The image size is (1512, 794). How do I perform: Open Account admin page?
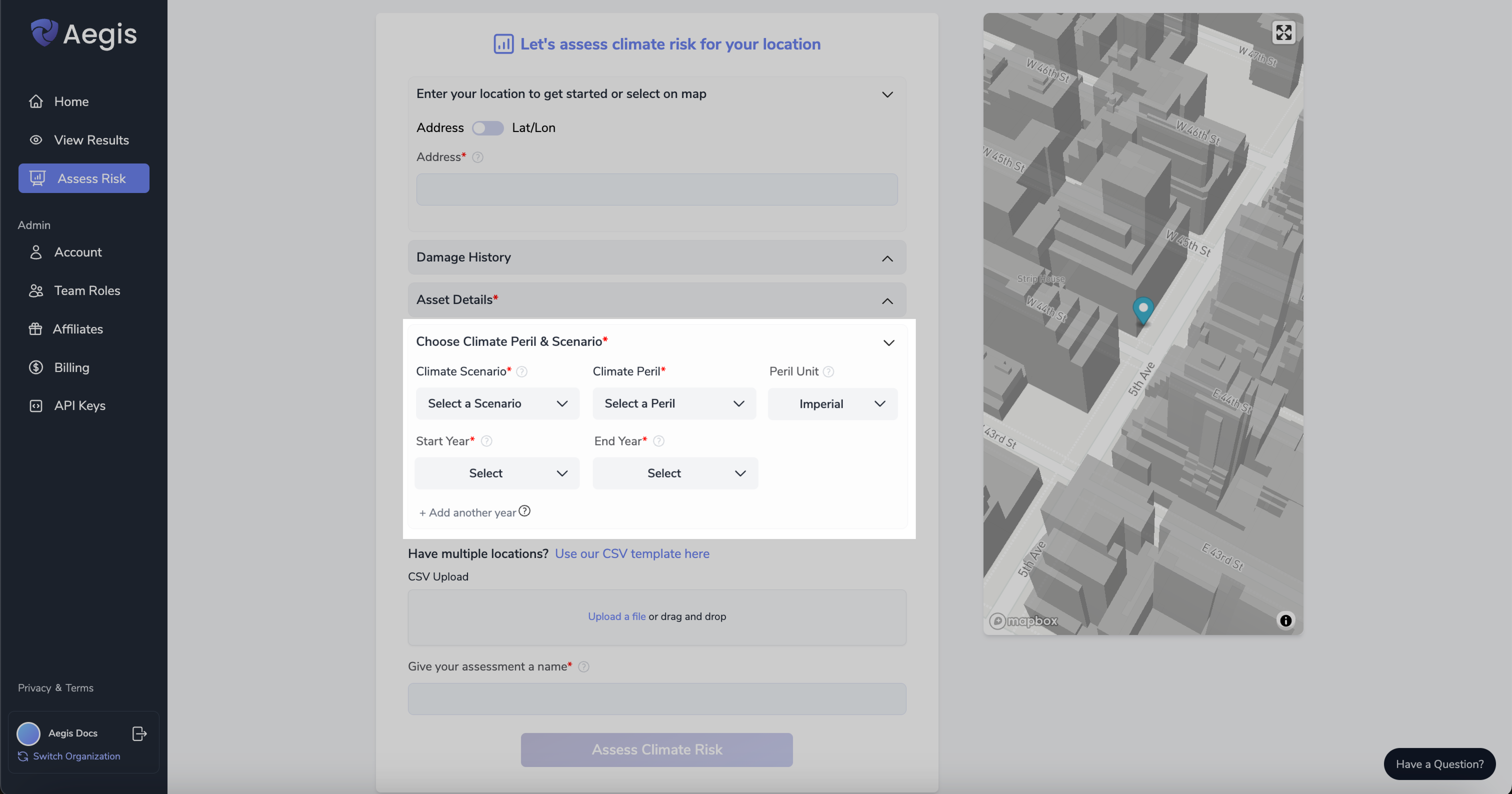[x=77, y=252]
